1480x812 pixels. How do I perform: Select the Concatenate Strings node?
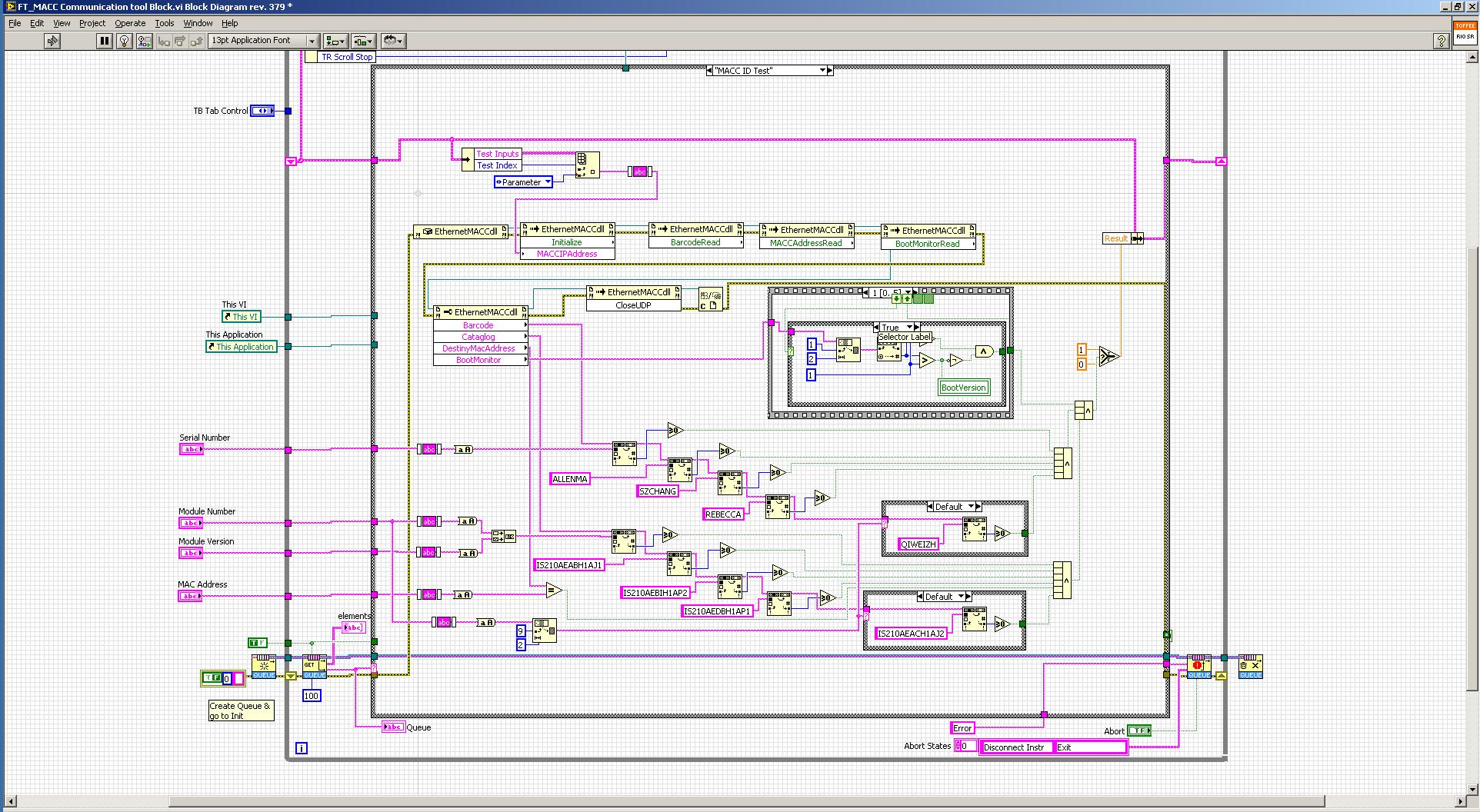click(504, 537)
